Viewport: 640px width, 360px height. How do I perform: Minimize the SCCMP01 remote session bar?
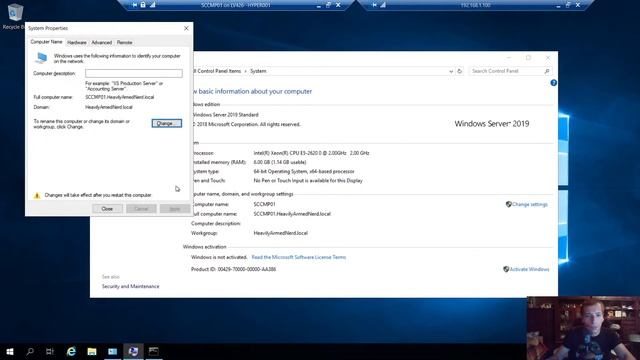click(319, 6)
